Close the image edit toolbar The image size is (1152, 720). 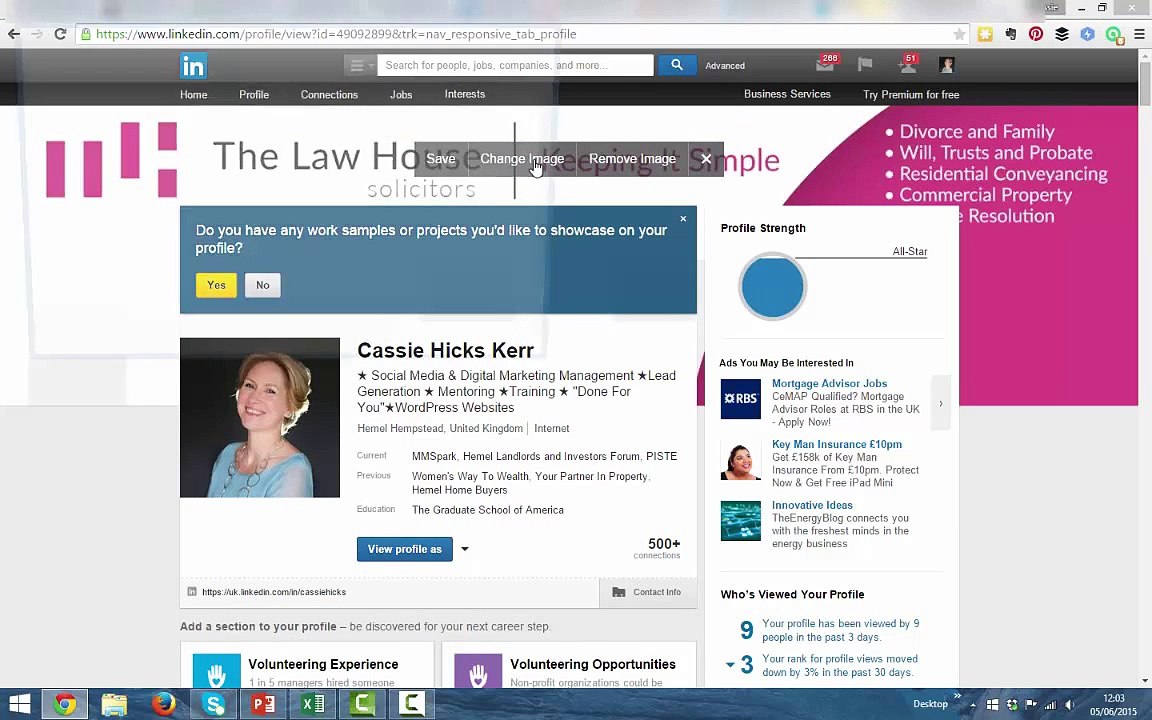point(706,159)
